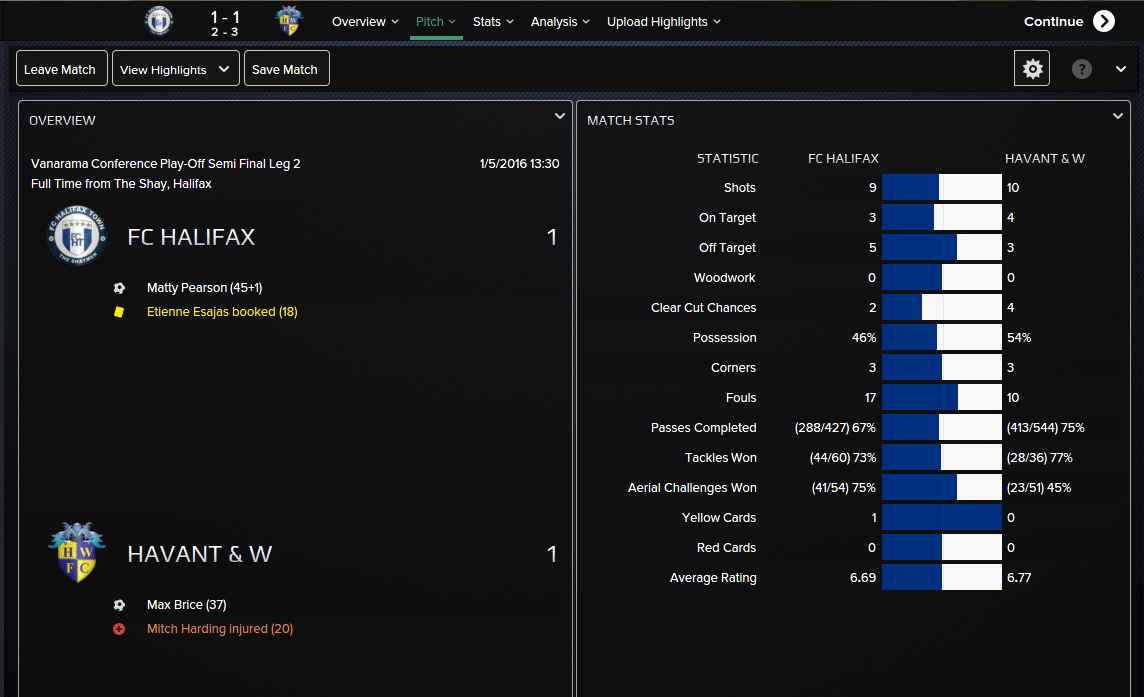Click the Yellow Cards comparison bar
The image size is (1144, 697).
coord(942,517)
